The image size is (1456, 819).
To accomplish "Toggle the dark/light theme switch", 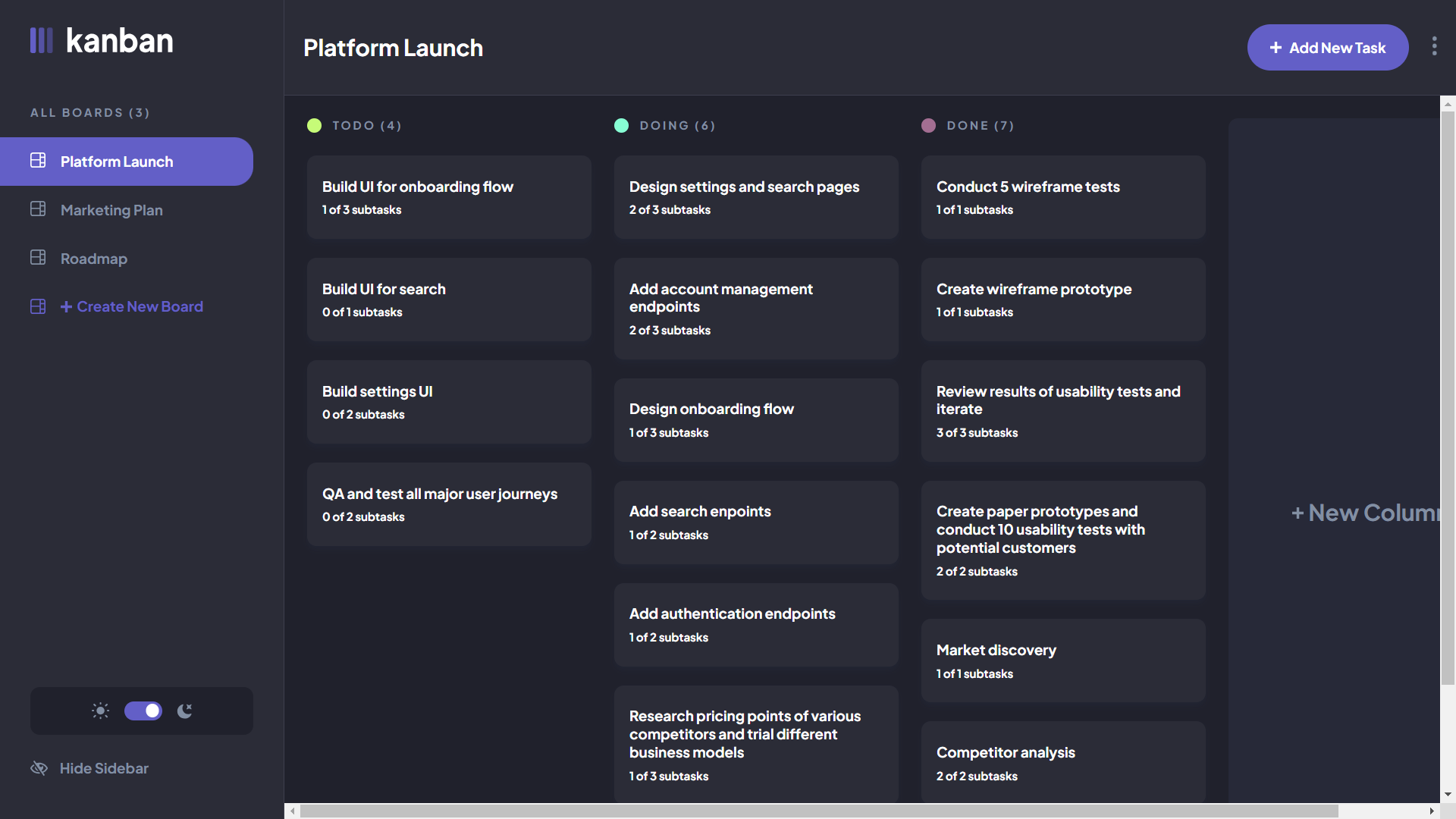I will 143,711.
